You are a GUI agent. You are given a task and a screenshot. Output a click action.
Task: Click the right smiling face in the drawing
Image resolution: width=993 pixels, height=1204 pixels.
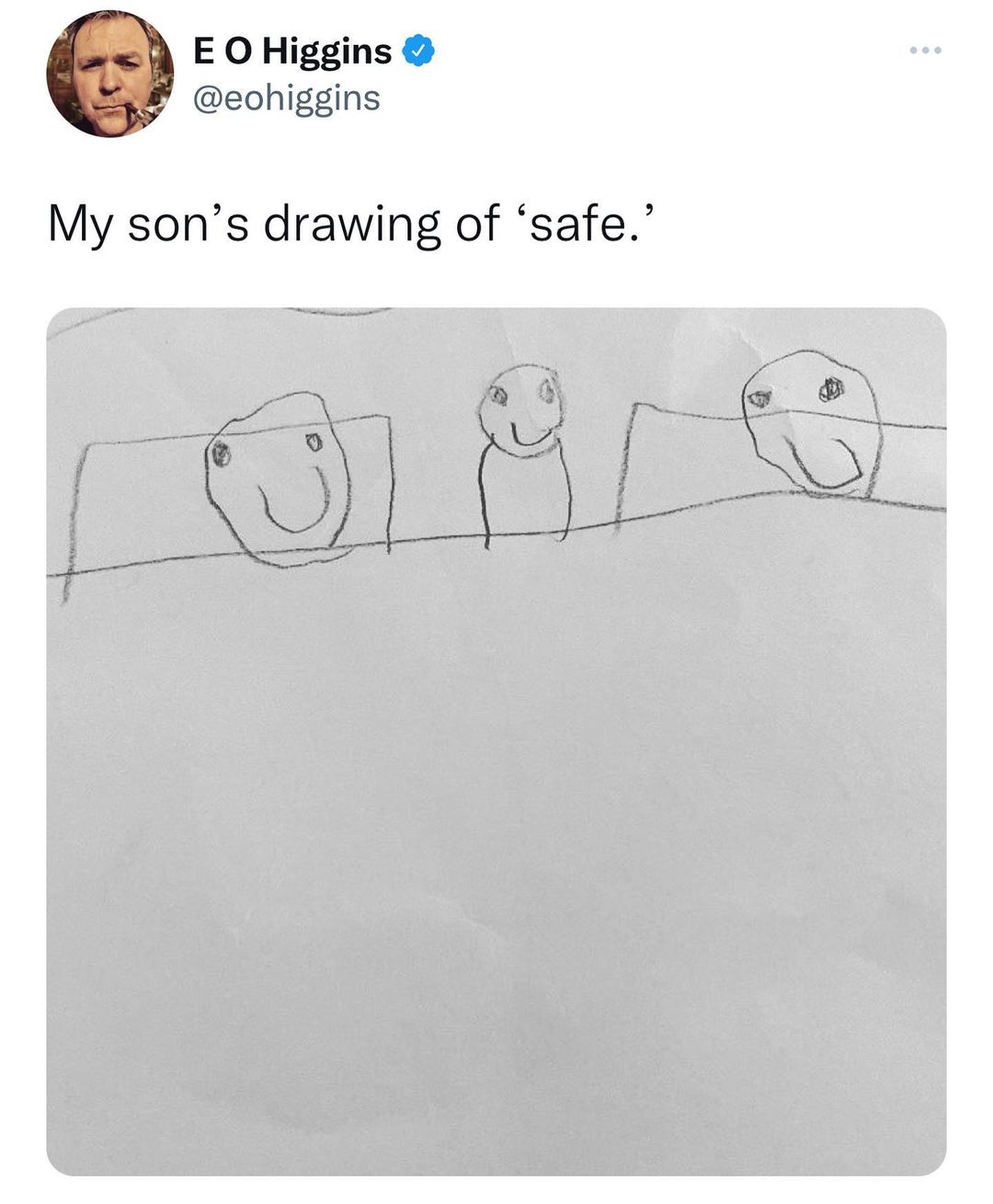click(x=813, y=423)
